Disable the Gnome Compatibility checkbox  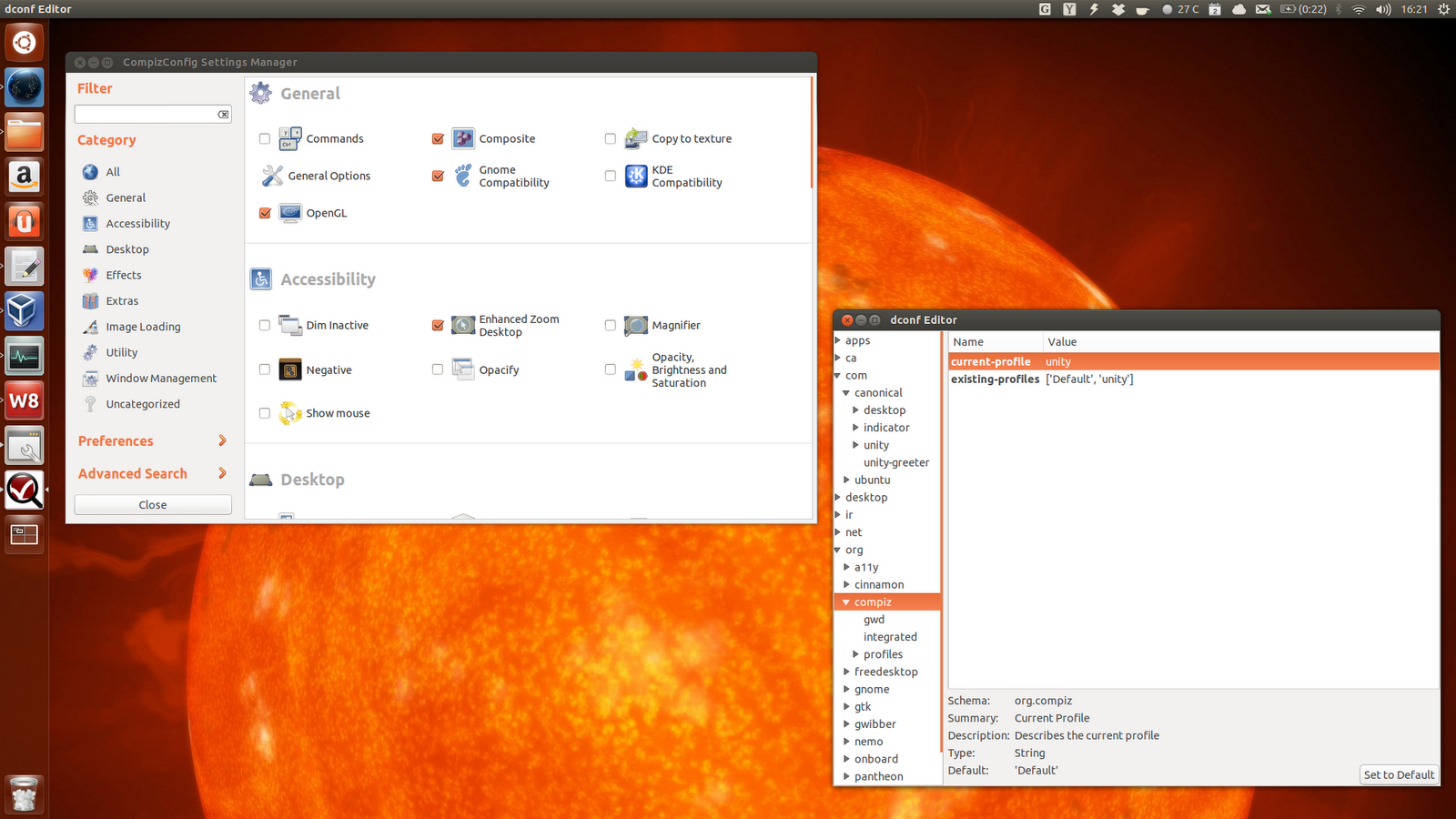[438, 177]
